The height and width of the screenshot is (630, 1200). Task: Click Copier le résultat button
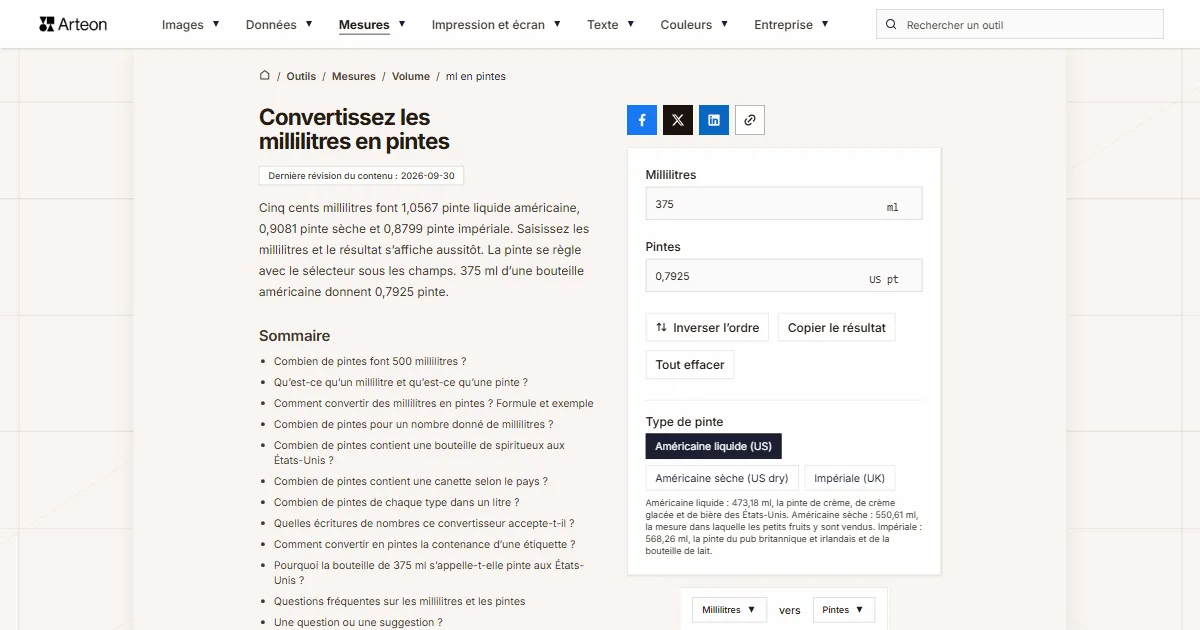(x=837, y=328)
